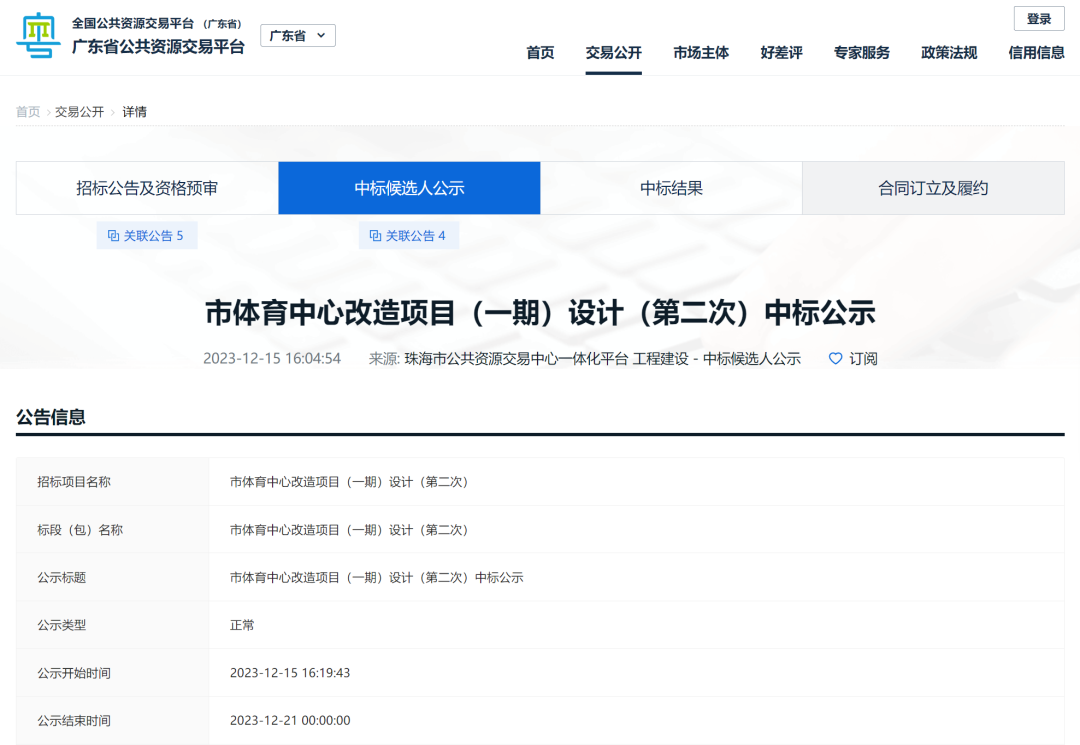This screenshot has width=1080, height=745.
Task: Click the copy icon beside 关联公告 5
Action: [x=113, y=235]
